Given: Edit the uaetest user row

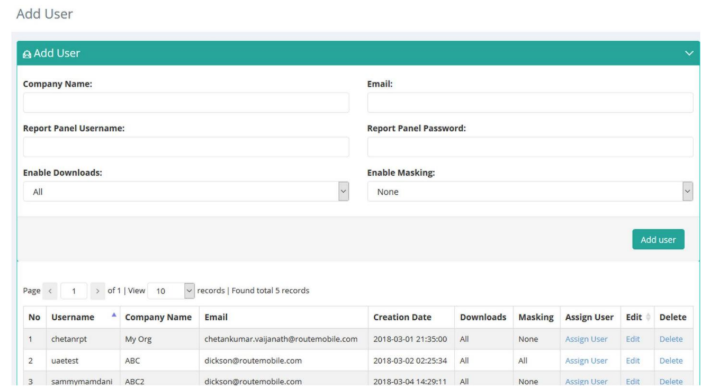Looking at the screenshot, I should coord(633,361).
